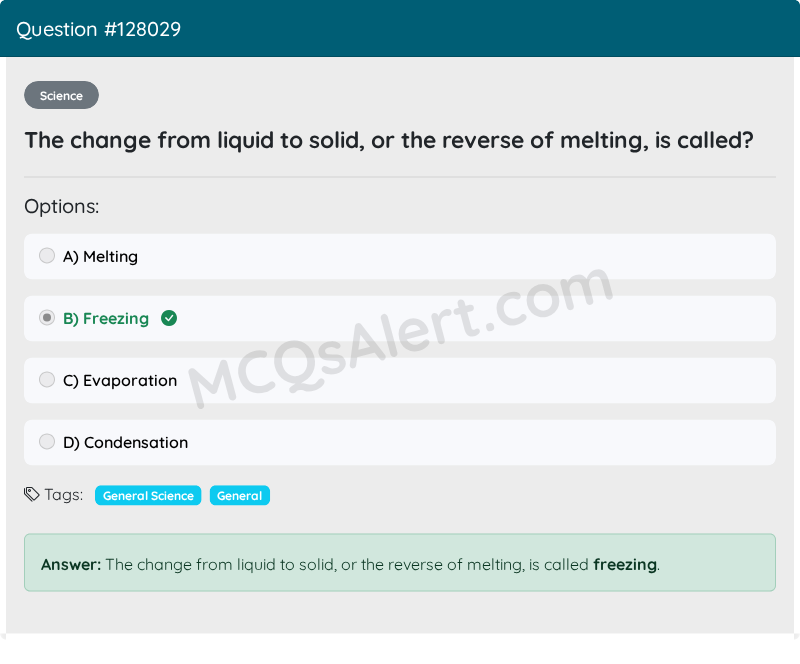Click the MCQsAlert.com watermark
800x664 pixels.
(x=401, y=336)
